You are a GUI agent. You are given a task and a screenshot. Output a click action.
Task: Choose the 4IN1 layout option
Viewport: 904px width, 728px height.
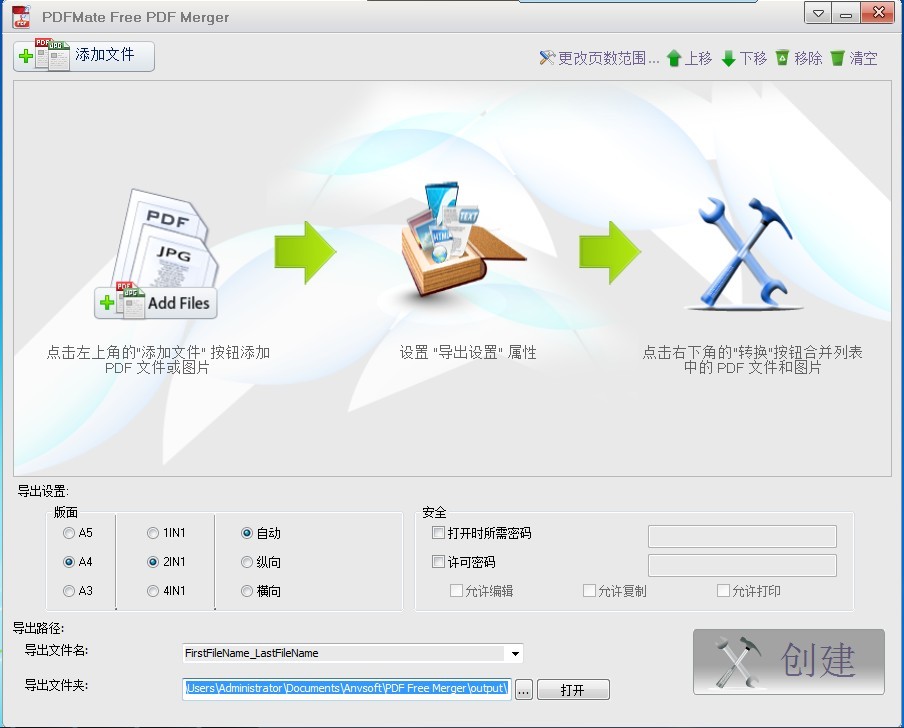click(x=153, y=591)
